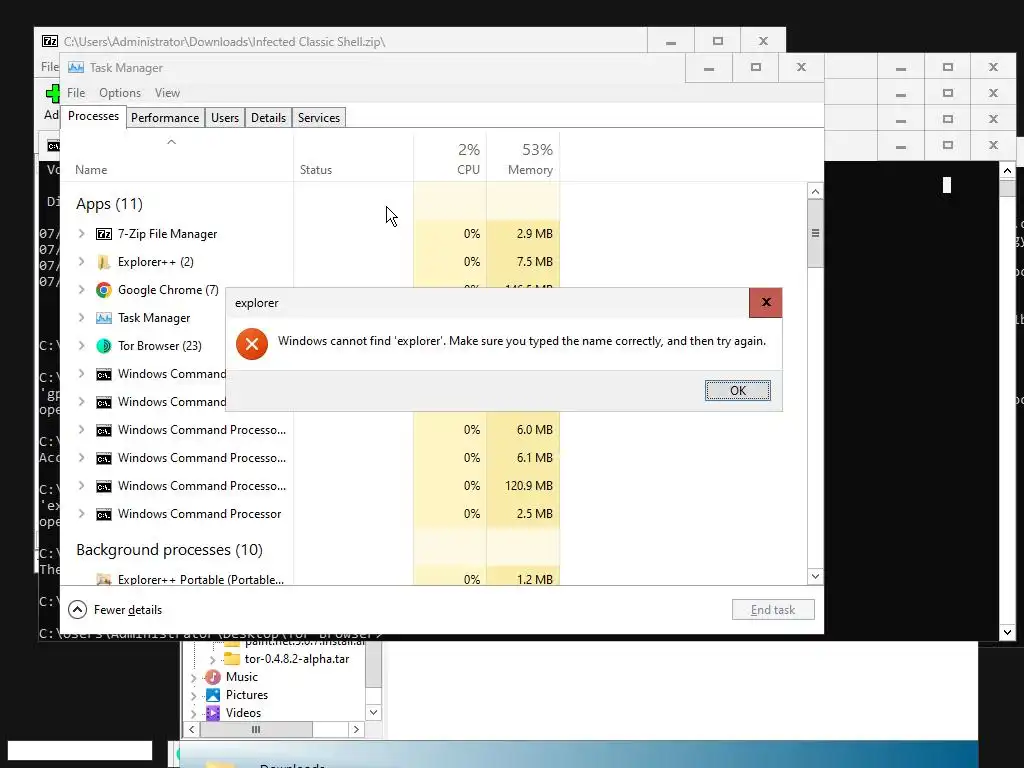Click the Explorer++ Portable background process icon
1024x768 pixels.
click(x=104, y=579)
